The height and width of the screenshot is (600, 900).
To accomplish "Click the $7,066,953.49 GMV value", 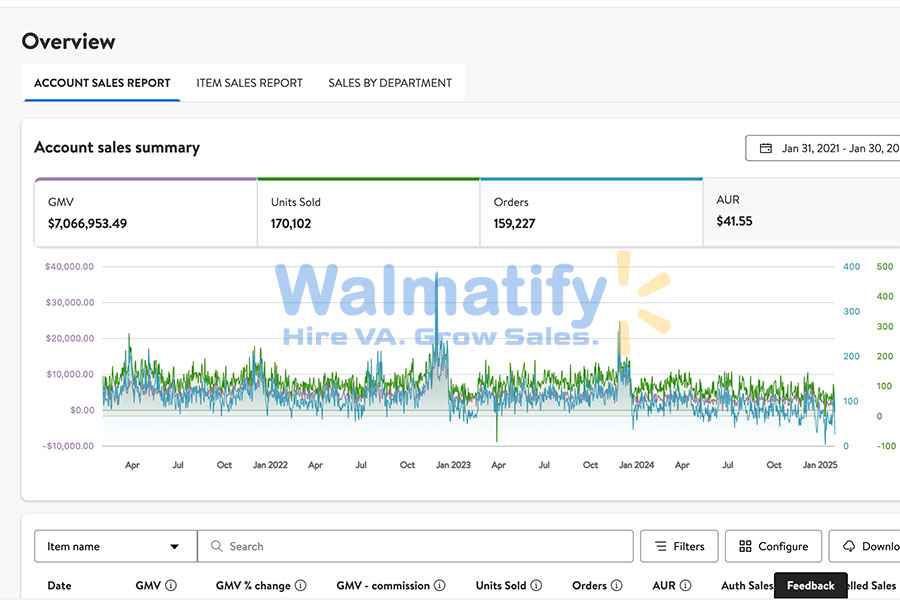I will pos(87,223).
